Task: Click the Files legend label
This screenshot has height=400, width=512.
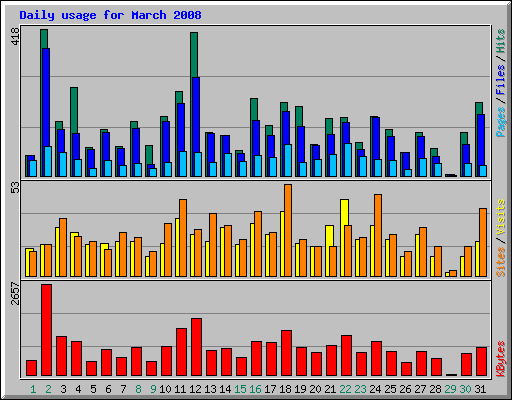Action: click(x=501, y=80)
